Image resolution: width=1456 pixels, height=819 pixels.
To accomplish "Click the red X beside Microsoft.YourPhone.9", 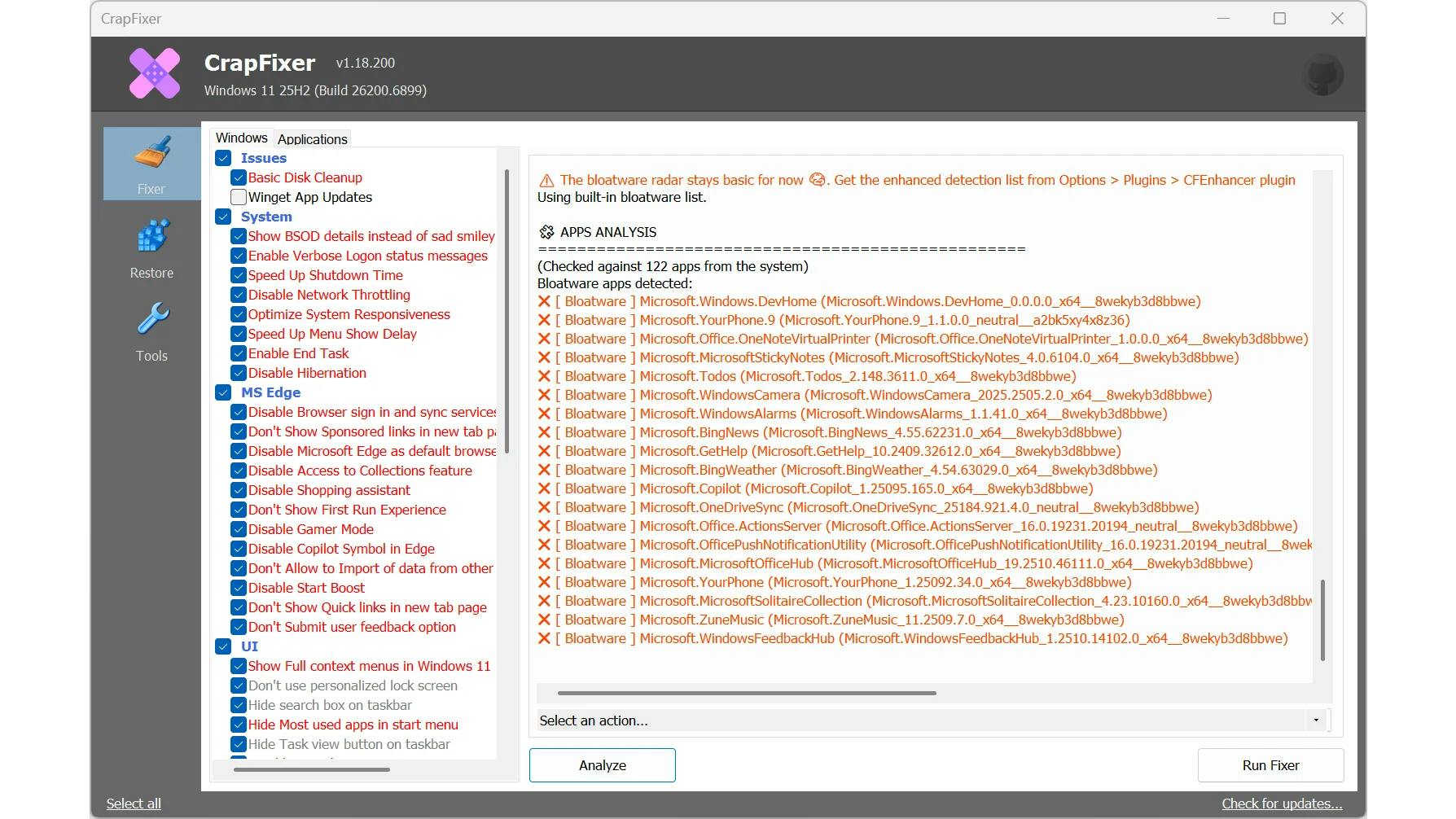I will 544,321.
